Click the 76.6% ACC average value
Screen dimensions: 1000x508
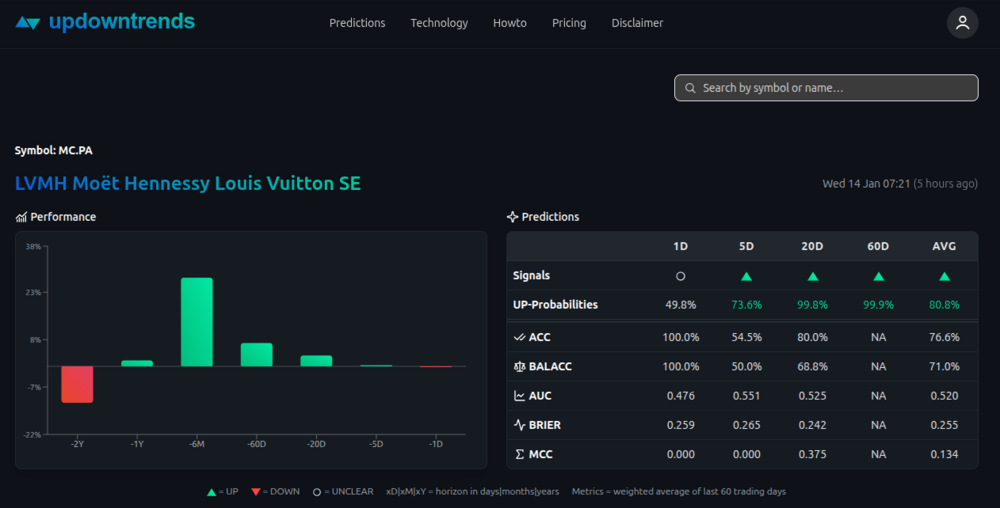click(x=945, y=337)
